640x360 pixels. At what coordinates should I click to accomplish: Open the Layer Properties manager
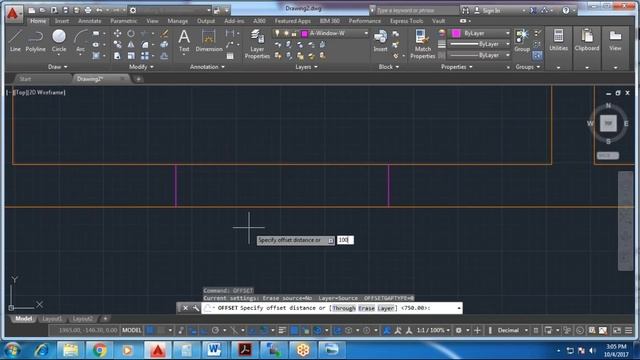click(x=257, y=44)
